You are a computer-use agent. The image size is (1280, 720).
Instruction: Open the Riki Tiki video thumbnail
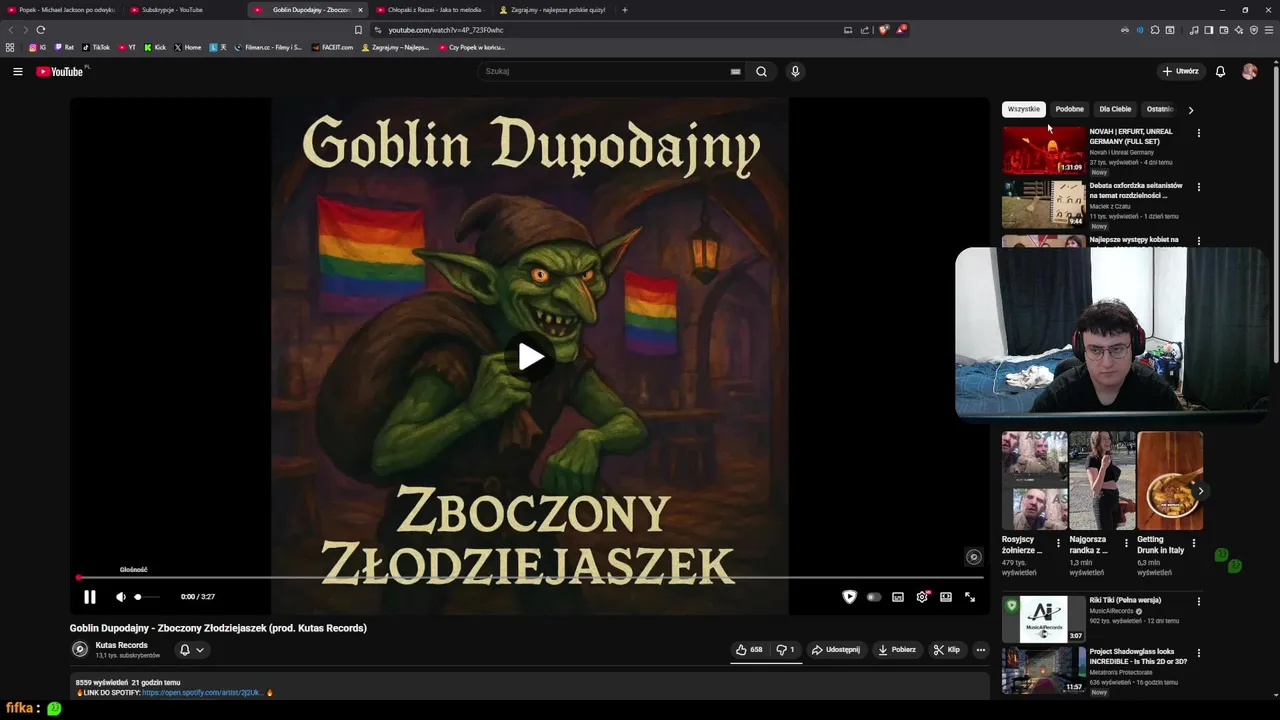tap(1043, 619)
